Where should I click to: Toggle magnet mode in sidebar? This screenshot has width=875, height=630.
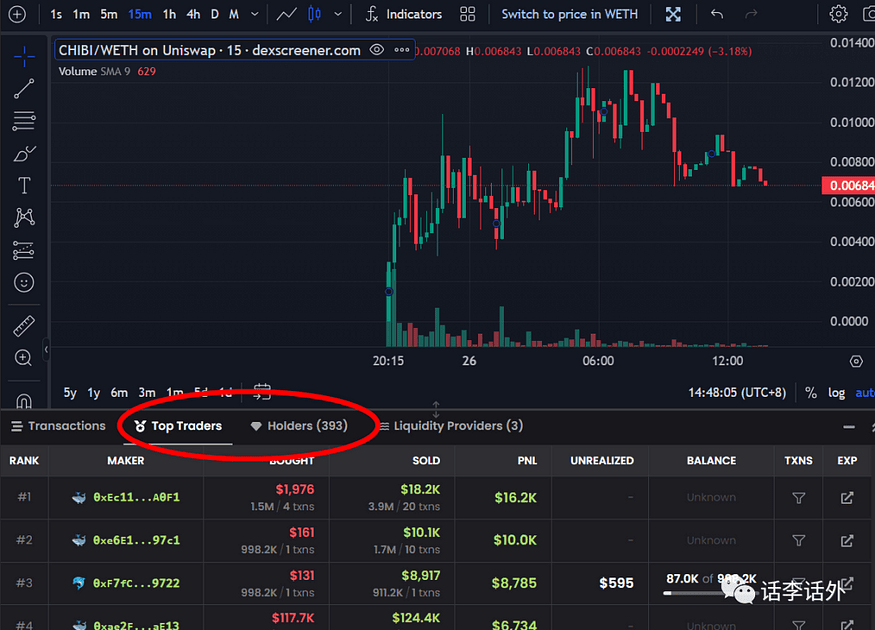click(x=24, y=400)
